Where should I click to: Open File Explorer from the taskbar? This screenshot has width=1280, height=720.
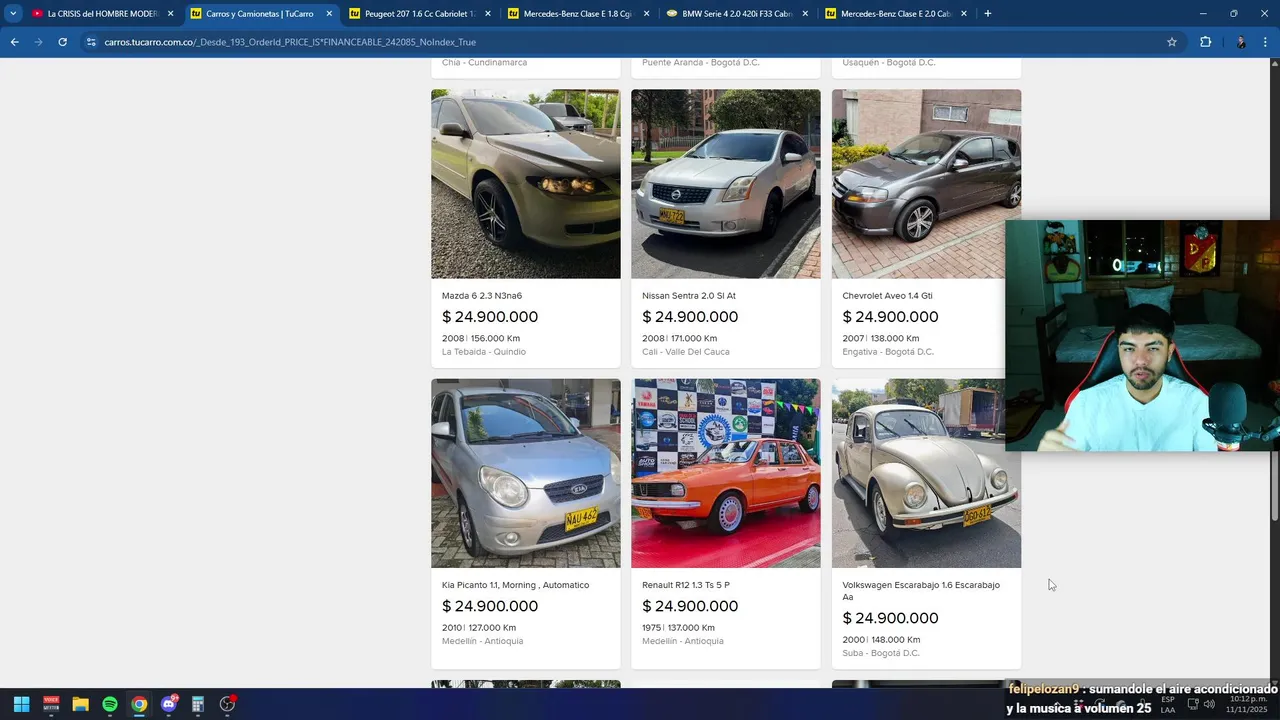click(80, 704)
